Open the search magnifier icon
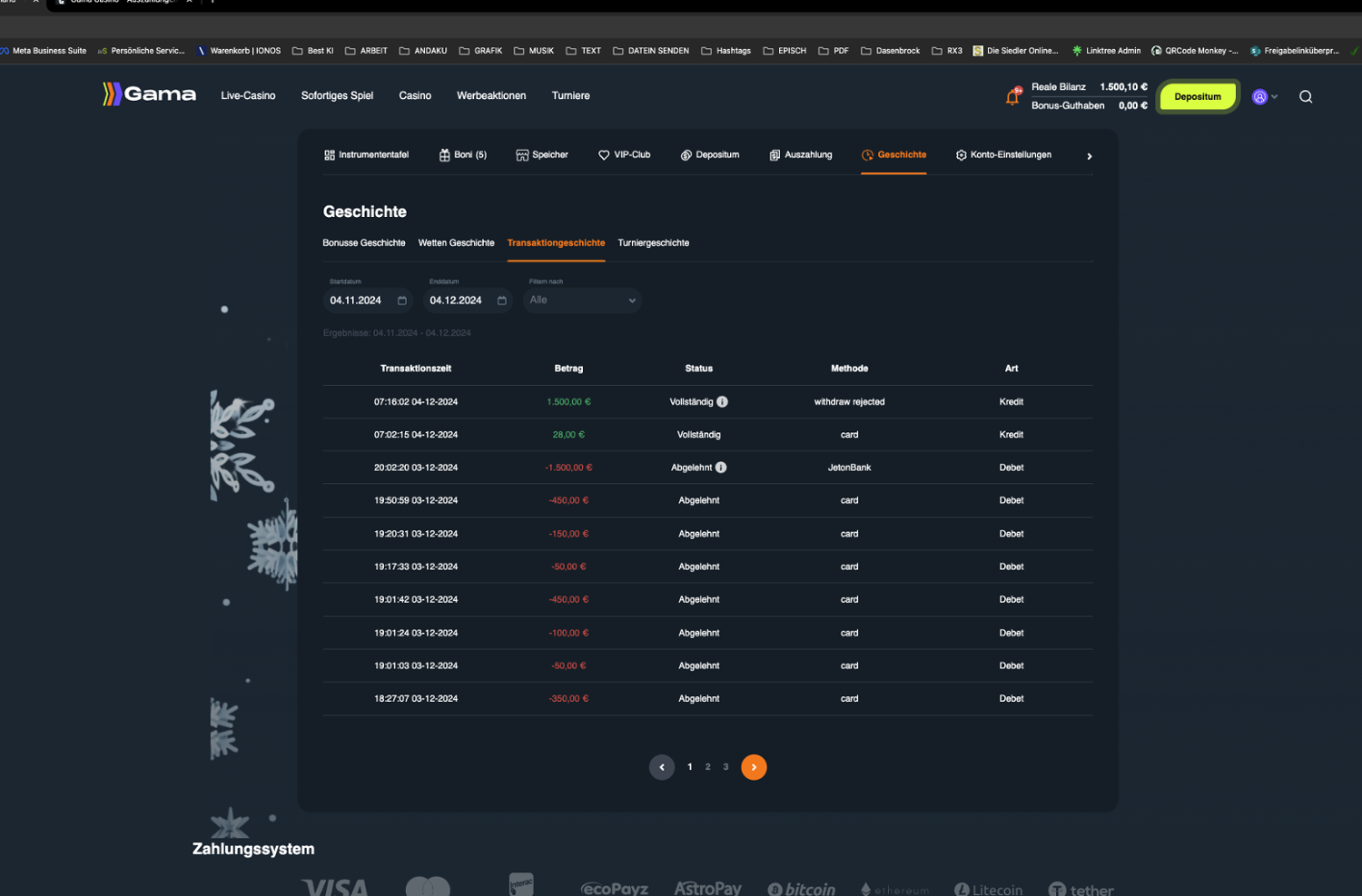Image resolution: width=1362 pixels, height=896 pixels. [x=1306, y=96]
